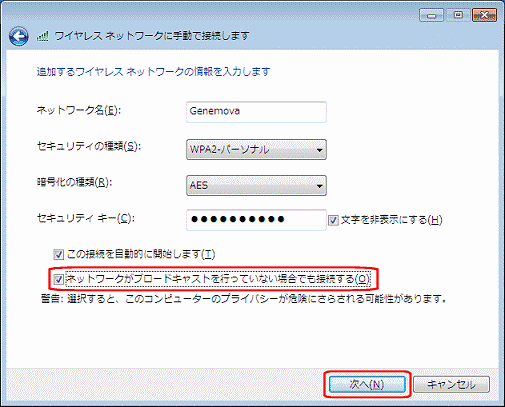Image resolution: width=505 pixels, height=407 pixels.
Task: Open the 暗号化の種類 dropdown arrow
Action: (319, 186)
